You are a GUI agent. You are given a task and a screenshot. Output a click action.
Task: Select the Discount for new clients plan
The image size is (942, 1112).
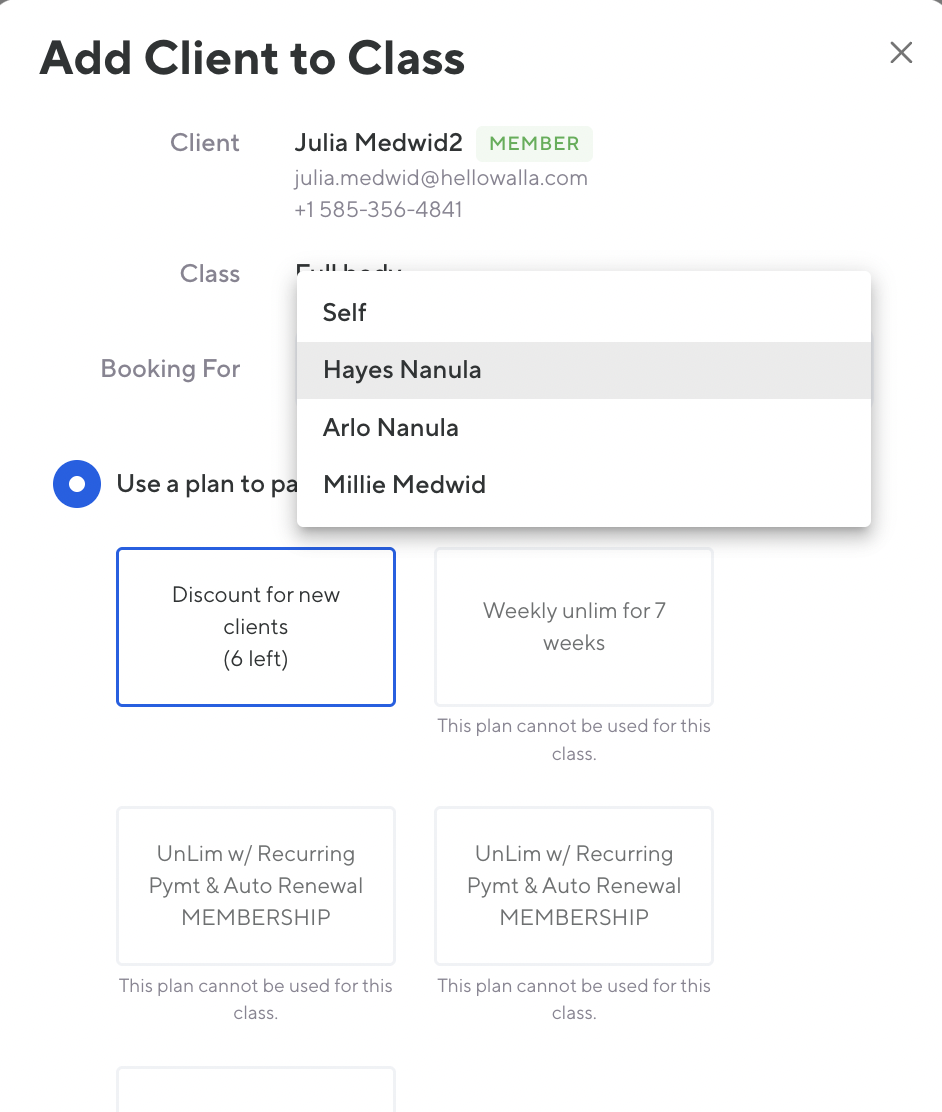pos(256,627)
